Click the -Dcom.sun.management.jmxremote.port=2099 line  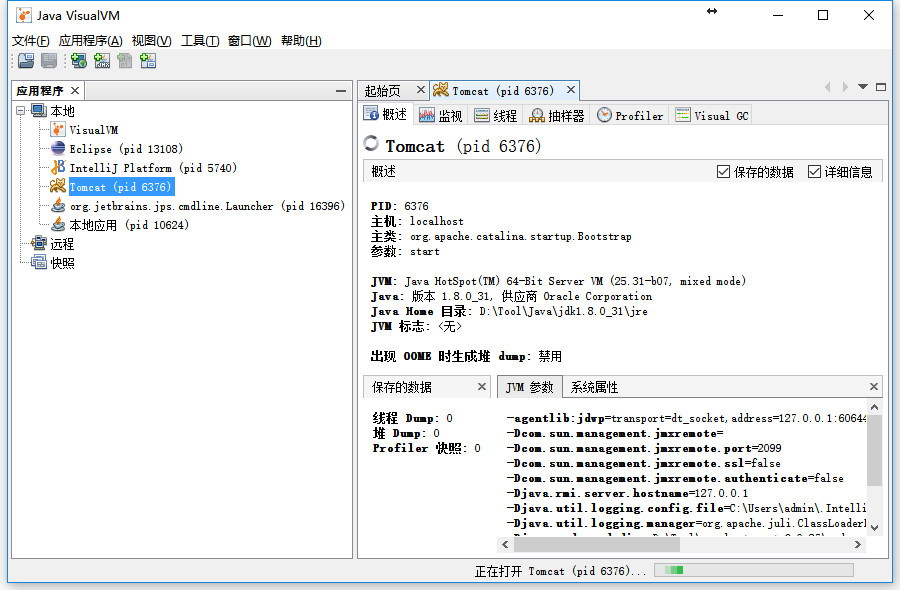[x=643, y=448]
